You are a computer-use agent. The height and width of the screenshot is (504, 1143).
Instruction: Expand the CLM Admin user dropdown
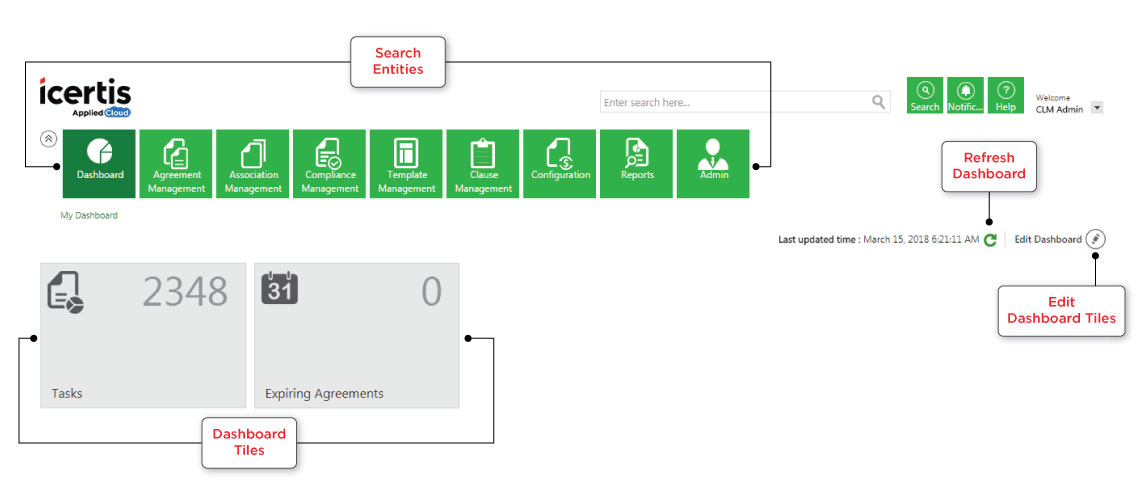1097,108
